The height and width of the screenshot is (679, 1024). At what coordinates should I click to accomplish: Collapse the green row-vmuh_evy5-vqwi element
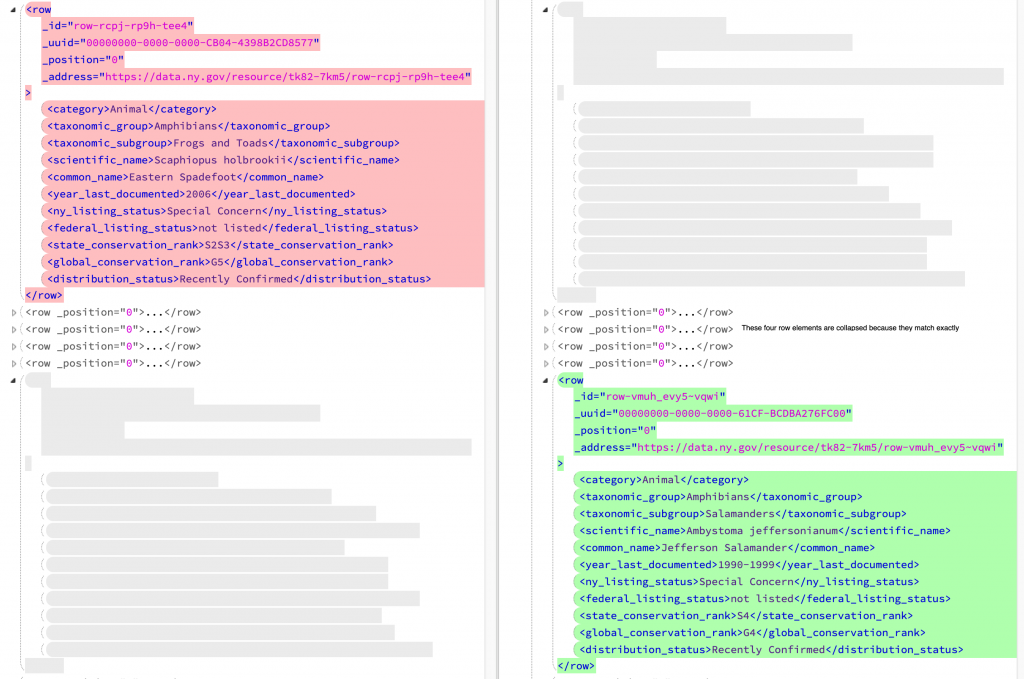(x=546, y=380)
